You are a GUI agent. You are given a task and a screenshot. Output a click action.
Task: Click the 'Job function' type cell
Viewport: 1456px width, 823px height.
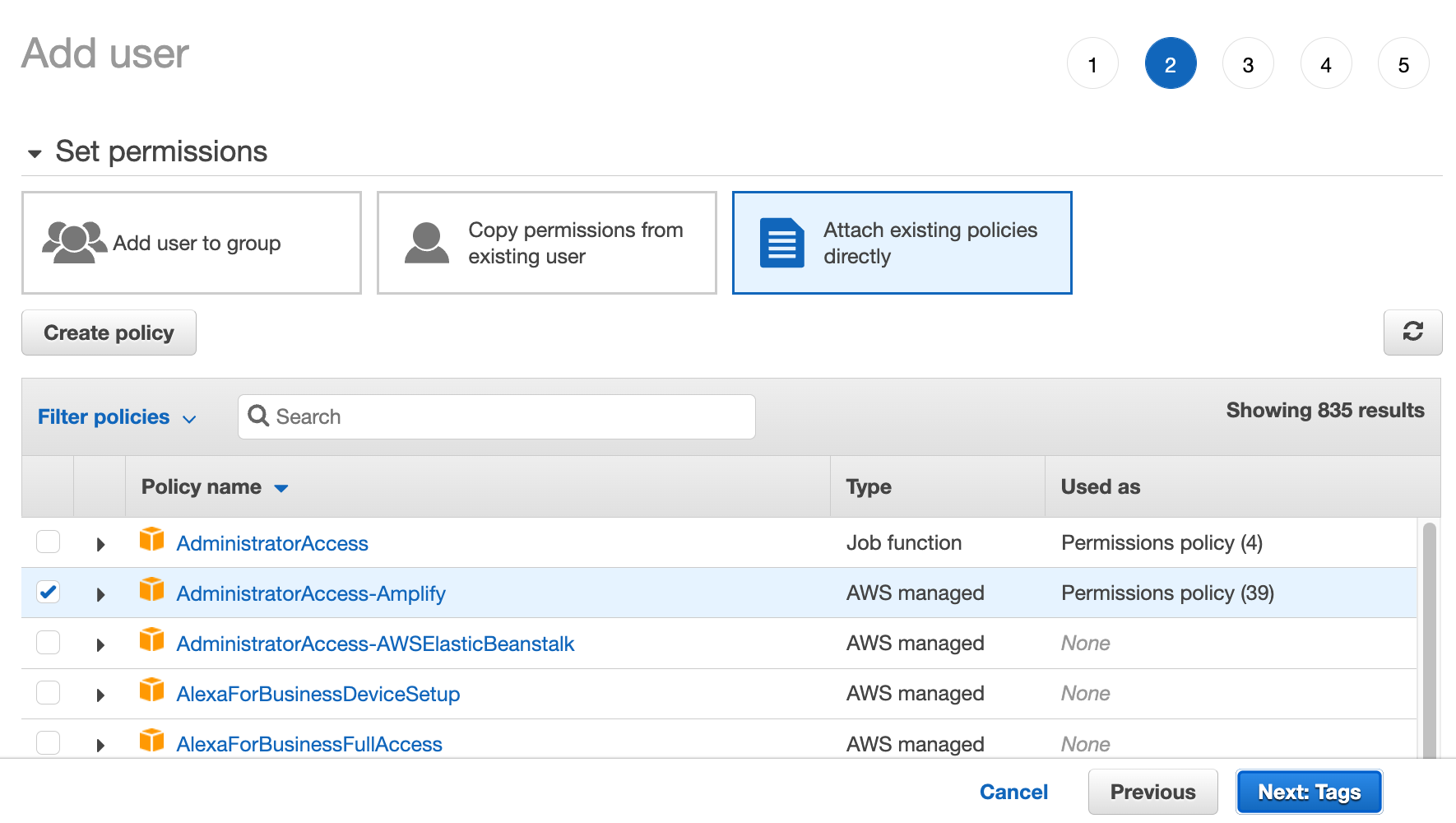(x=904, y=542)
